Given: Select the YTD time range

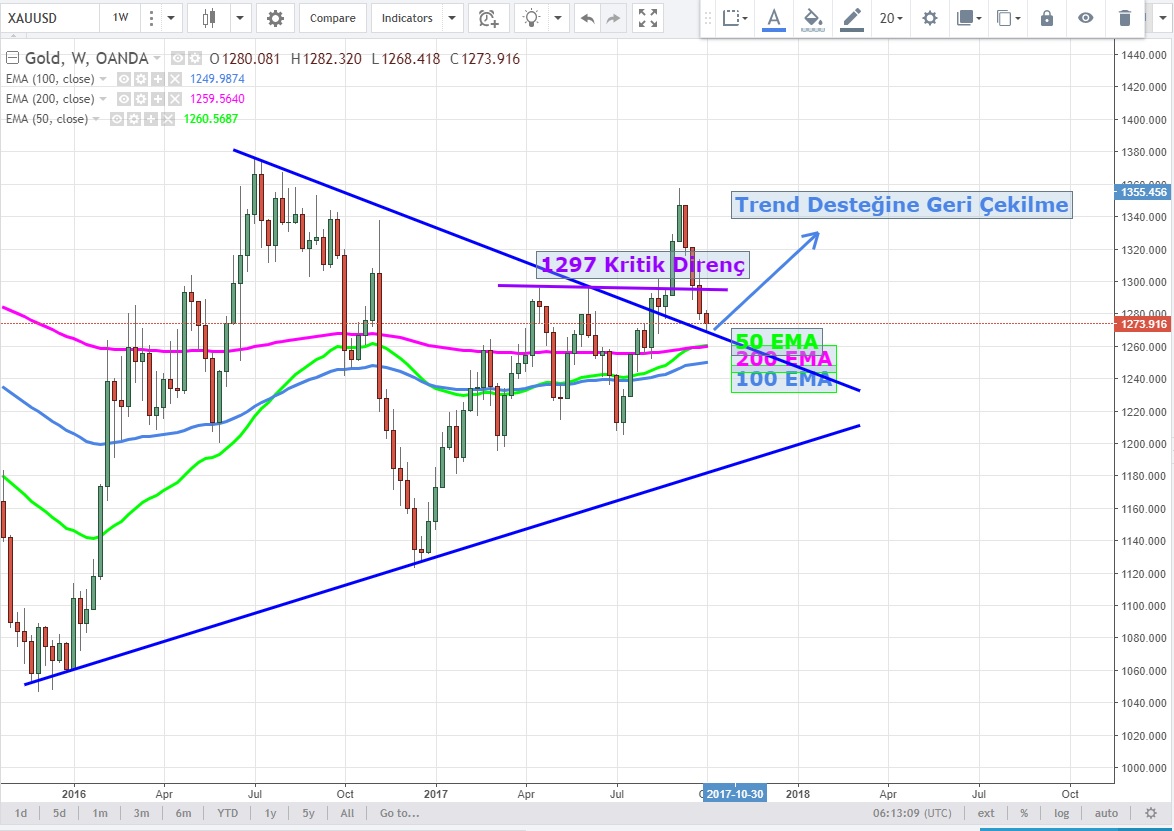Looking at the screenshot, I should click(x=227, y=813).
